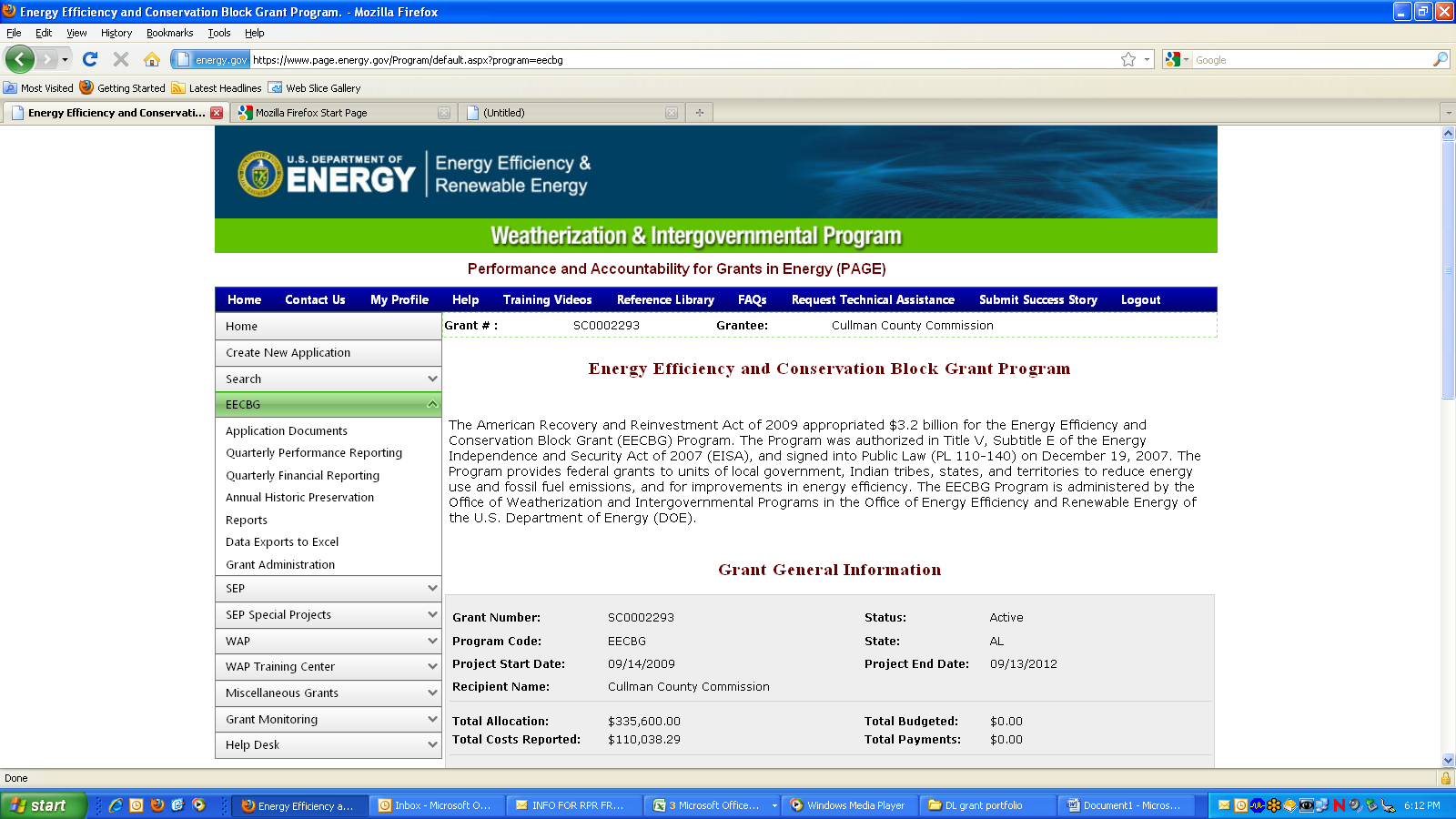1456x819 pixels.
Task: Open Quarterly Financial Reporting link
Action: tap(302, 475)
